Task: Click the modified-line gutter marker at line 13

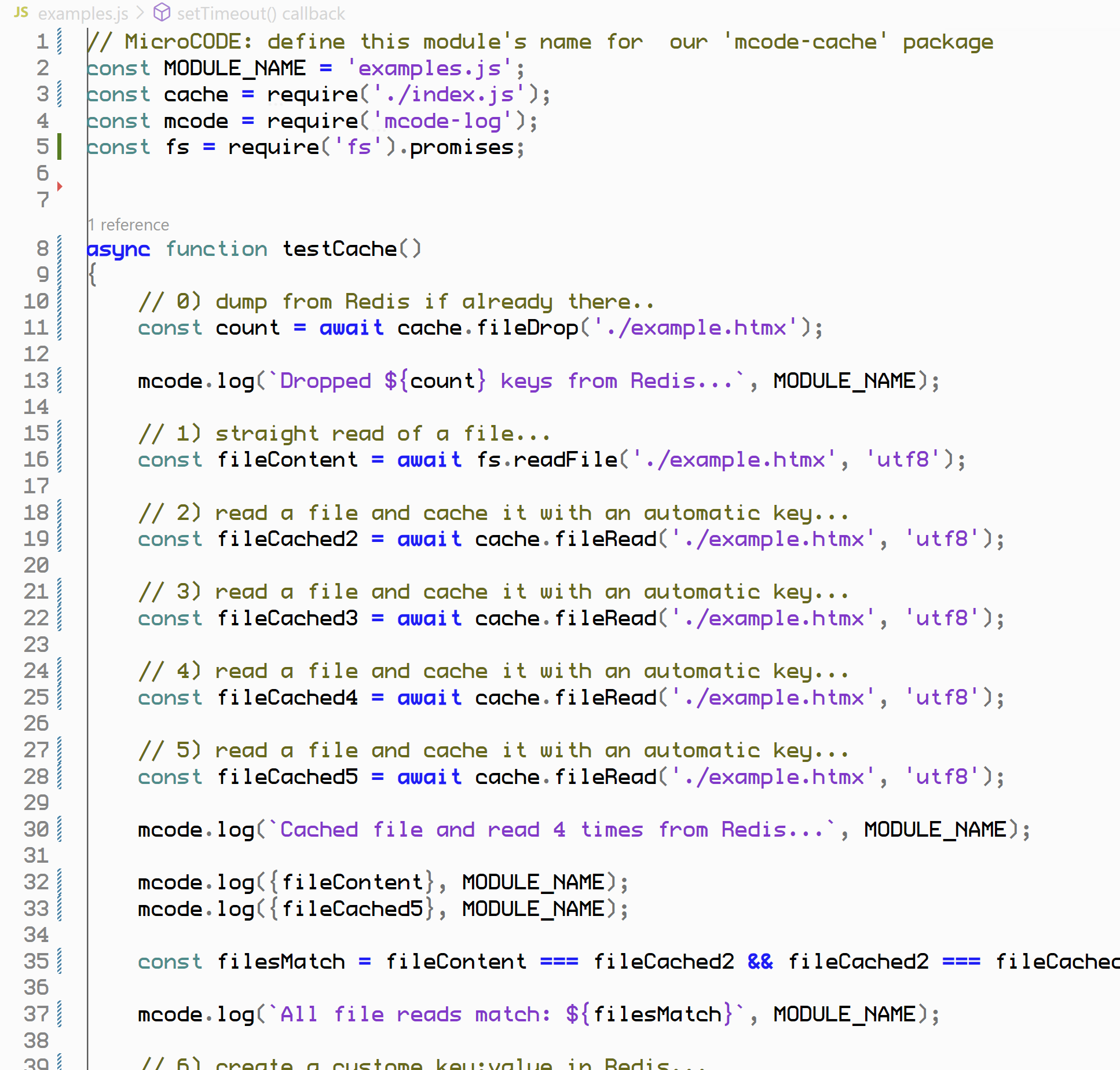Action: click(59, 380)
